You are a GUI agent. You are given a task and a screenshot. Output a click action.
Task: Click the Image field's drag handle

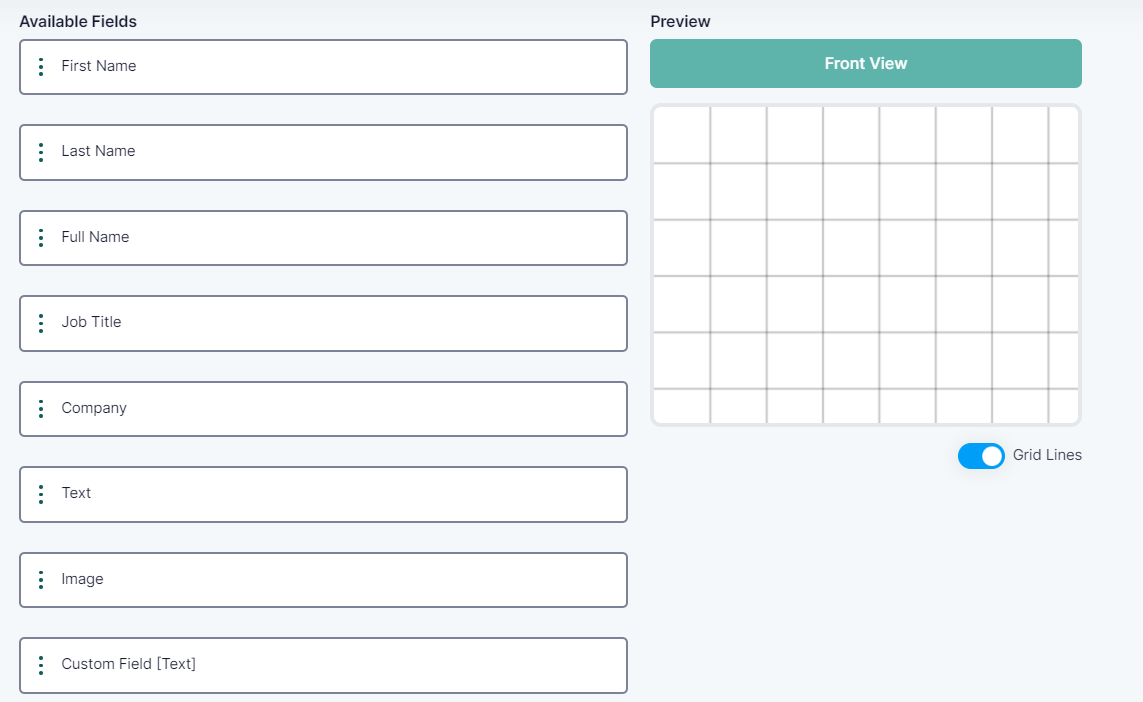pos(41,580)
